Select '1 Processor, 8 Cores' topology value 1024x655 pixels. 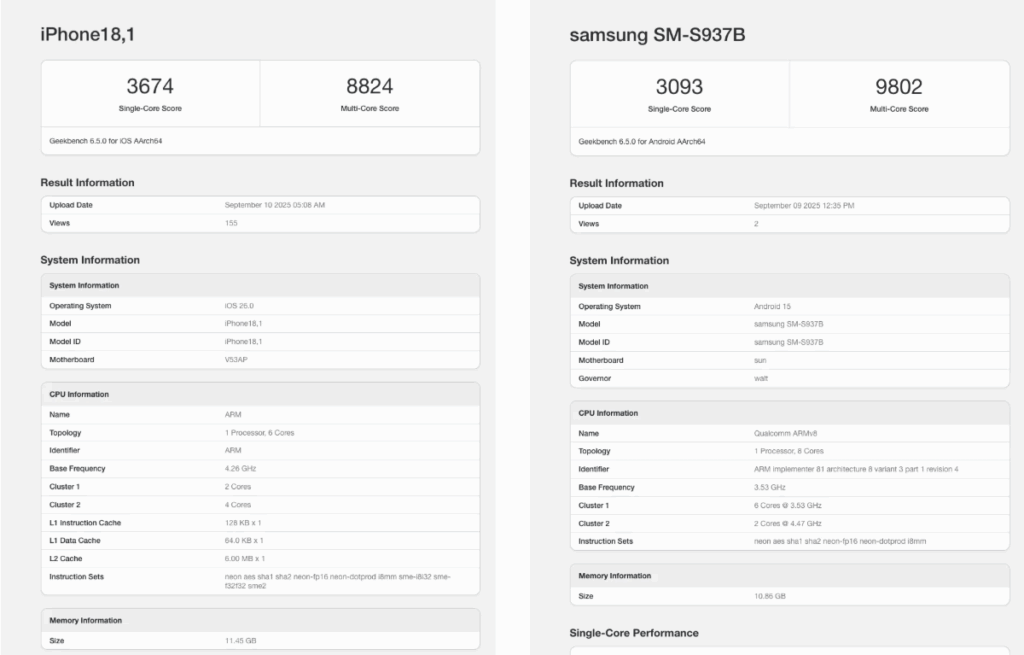click(789, 451)
